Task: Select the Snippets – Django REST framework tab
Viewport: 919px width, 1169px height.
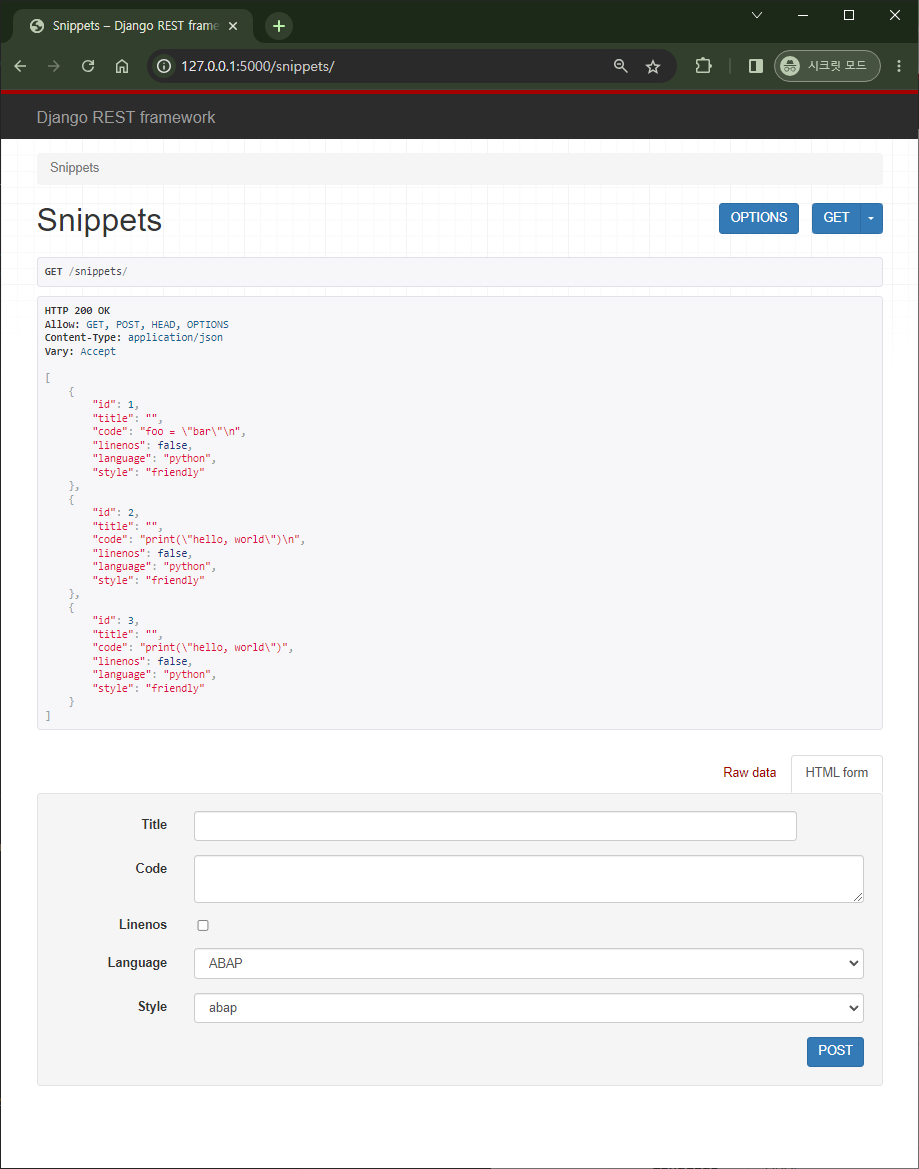Action: point(134,26)
